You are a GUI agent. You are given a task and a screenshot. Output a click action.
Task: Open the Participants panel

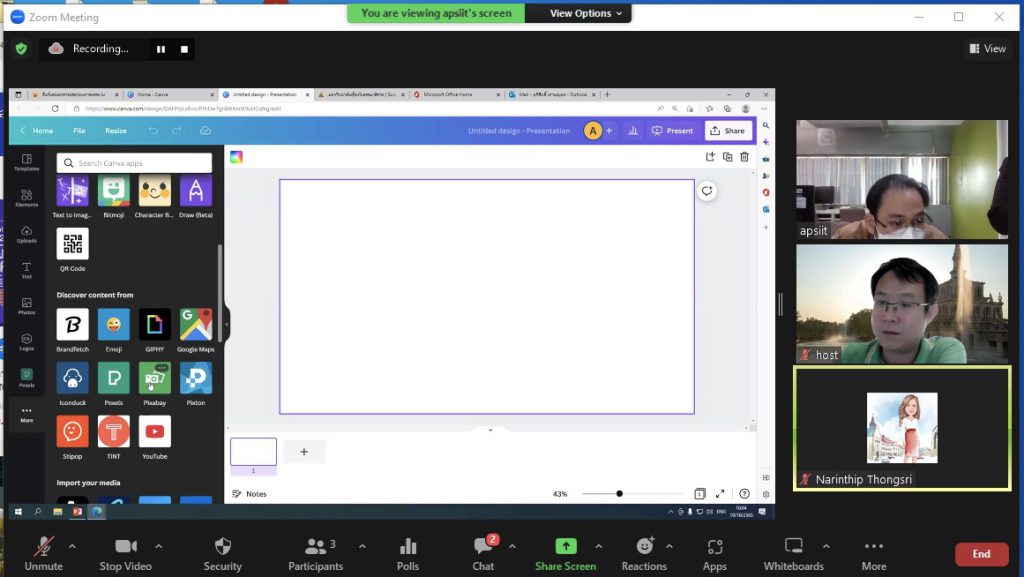click(315, 547)
